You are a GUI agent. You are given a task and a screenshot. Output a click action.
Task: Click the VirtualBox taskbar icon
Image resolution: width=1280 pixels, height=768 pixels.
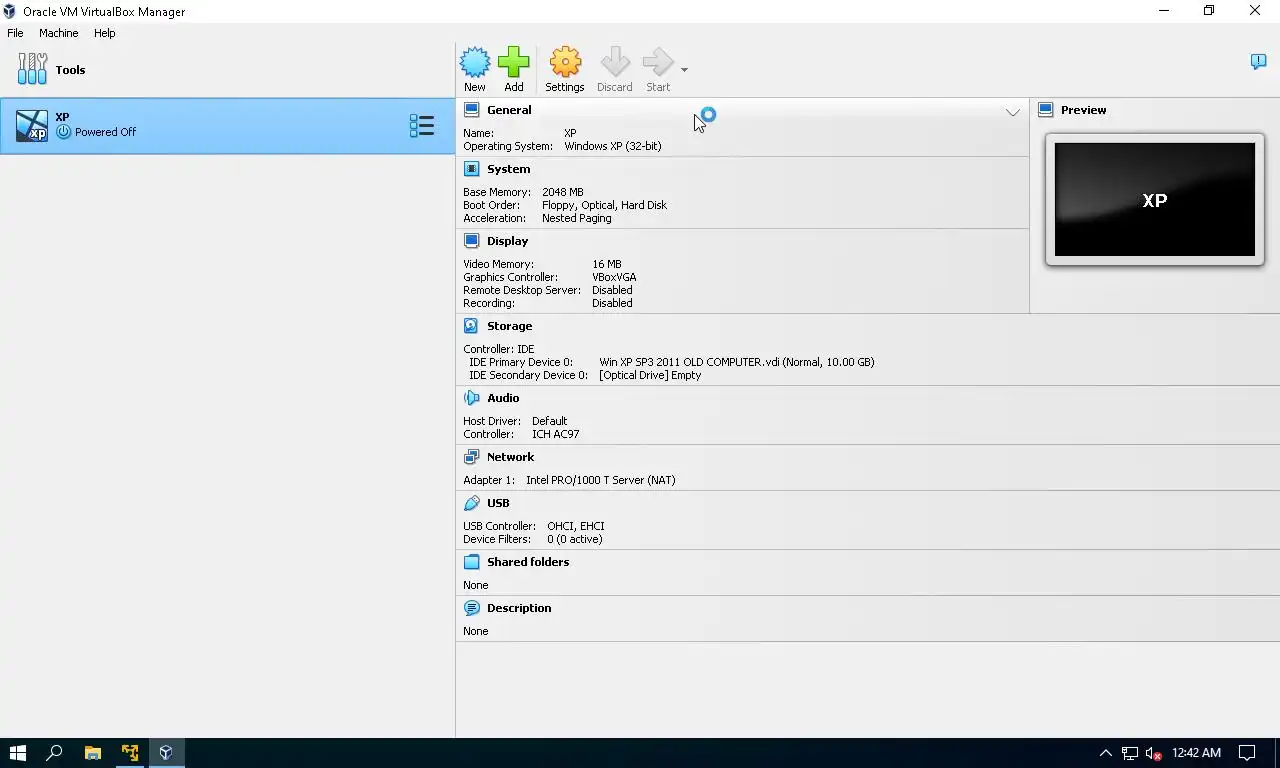166,753
